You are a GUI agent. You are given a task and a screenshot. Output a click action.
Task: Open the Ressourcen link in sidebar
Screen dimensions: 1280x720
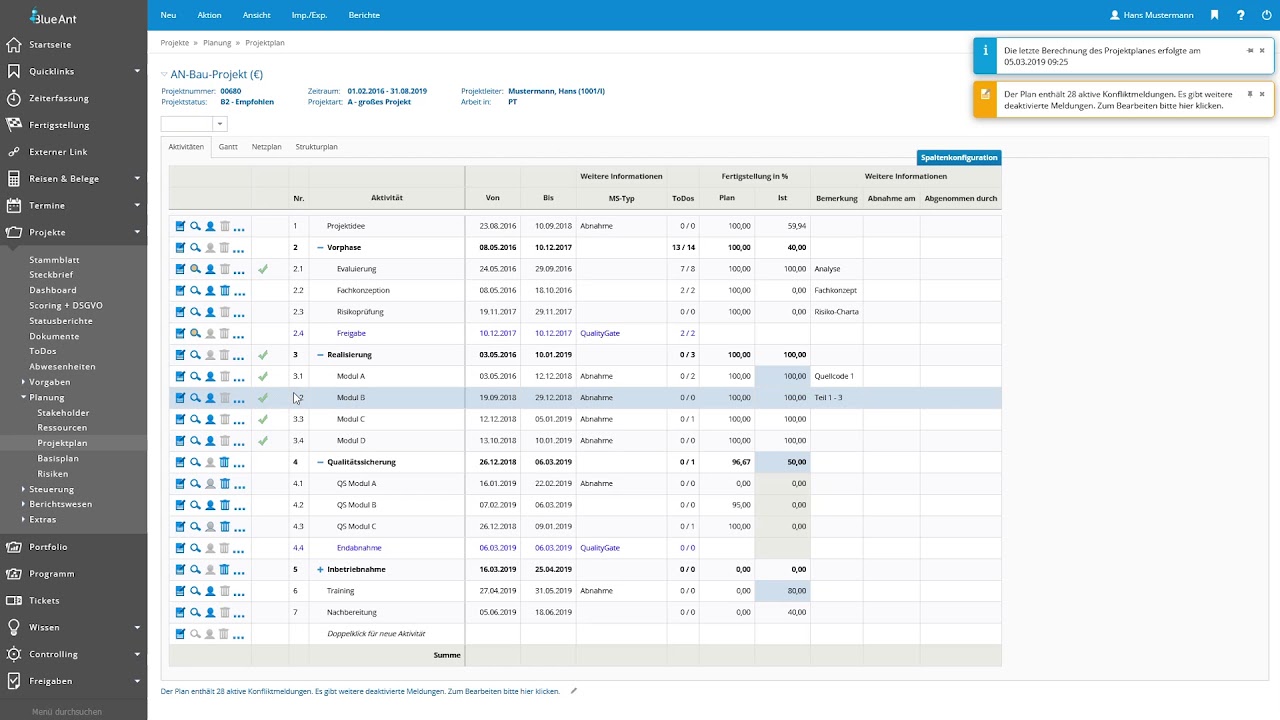point(62,428)
